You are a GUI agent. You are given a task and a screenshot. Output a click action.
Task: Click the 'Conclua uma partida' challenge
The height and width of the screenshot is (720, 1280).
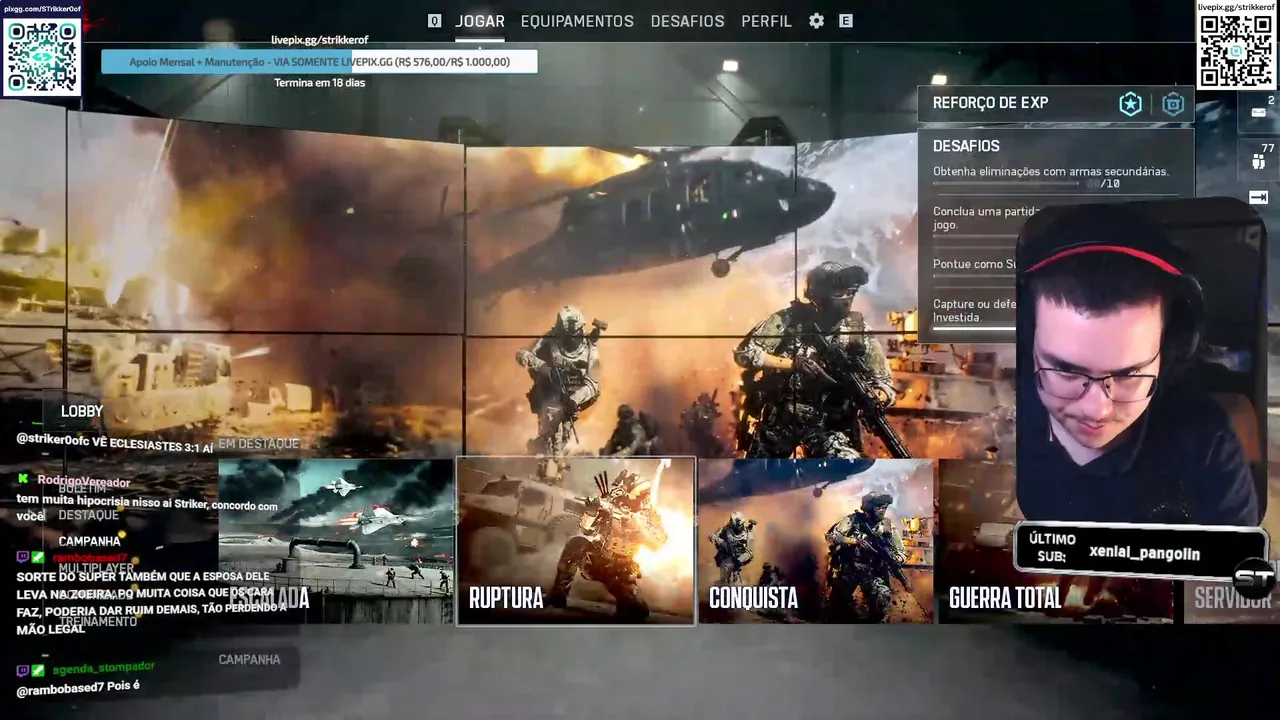[x=987, y=218]
